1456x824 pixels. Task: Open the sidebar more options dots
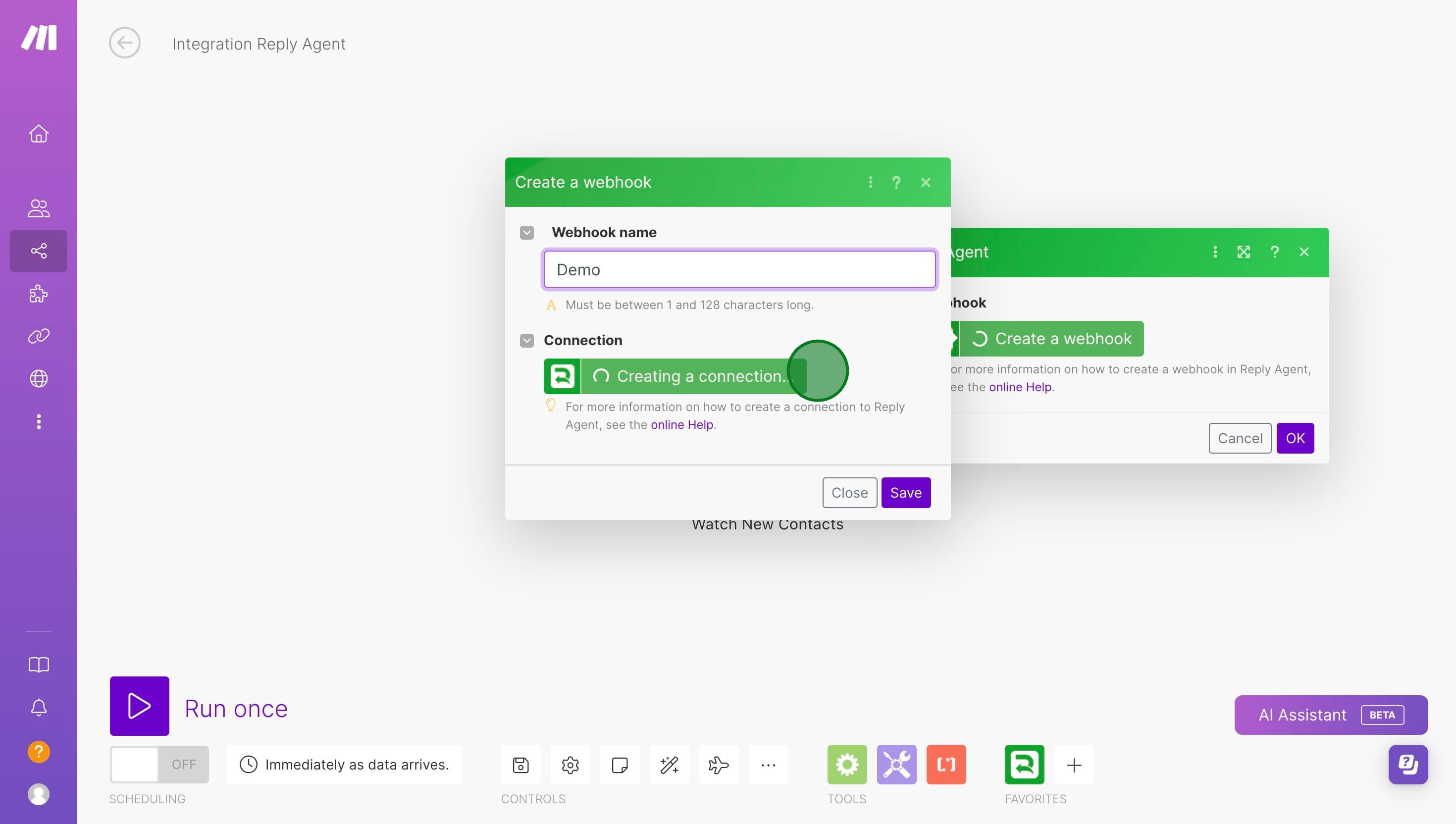coord(39,421)
